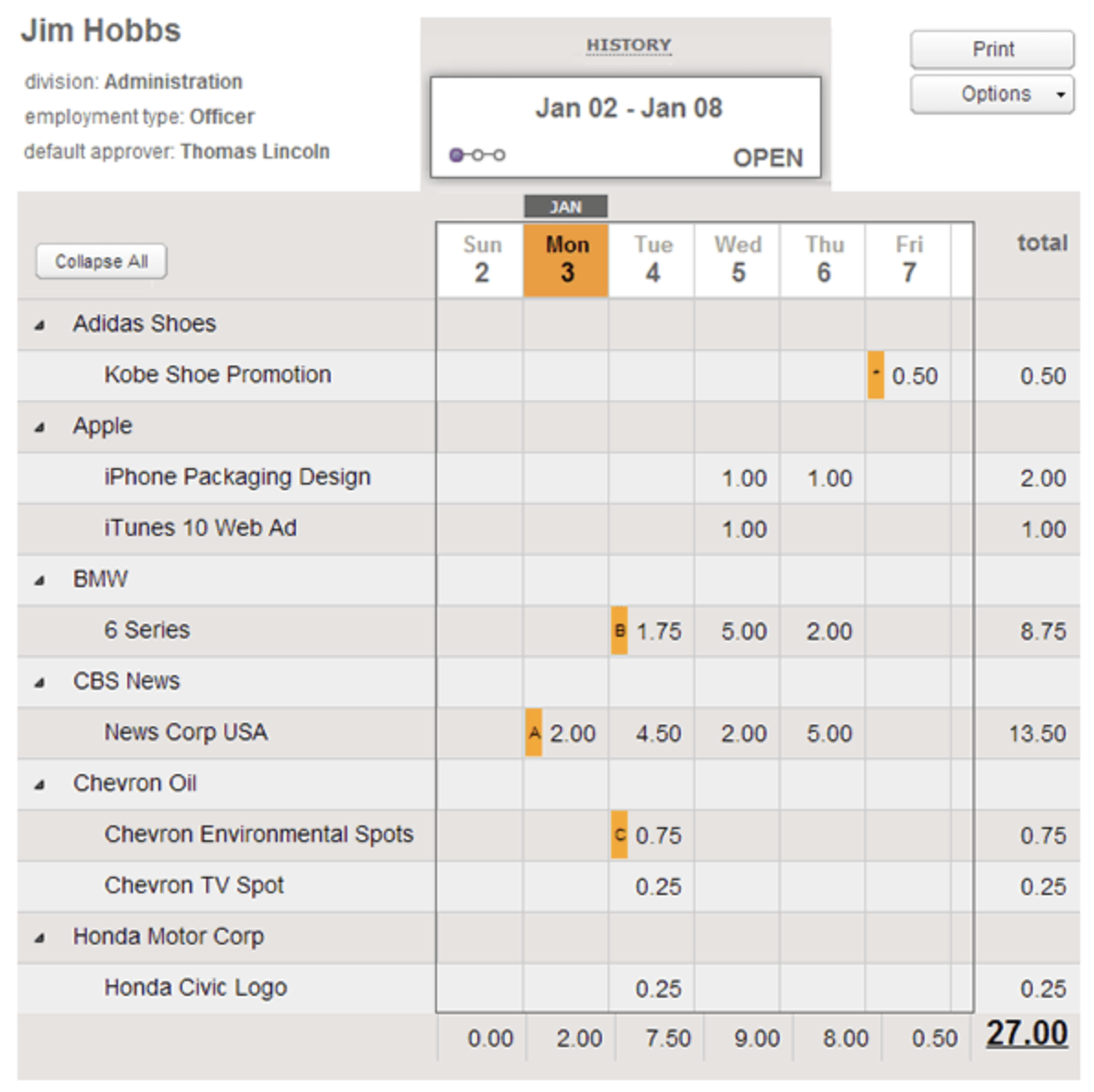Open the Options dropdown menu
Viewport: 1094px width, 1092px height.
click(992, 94)
